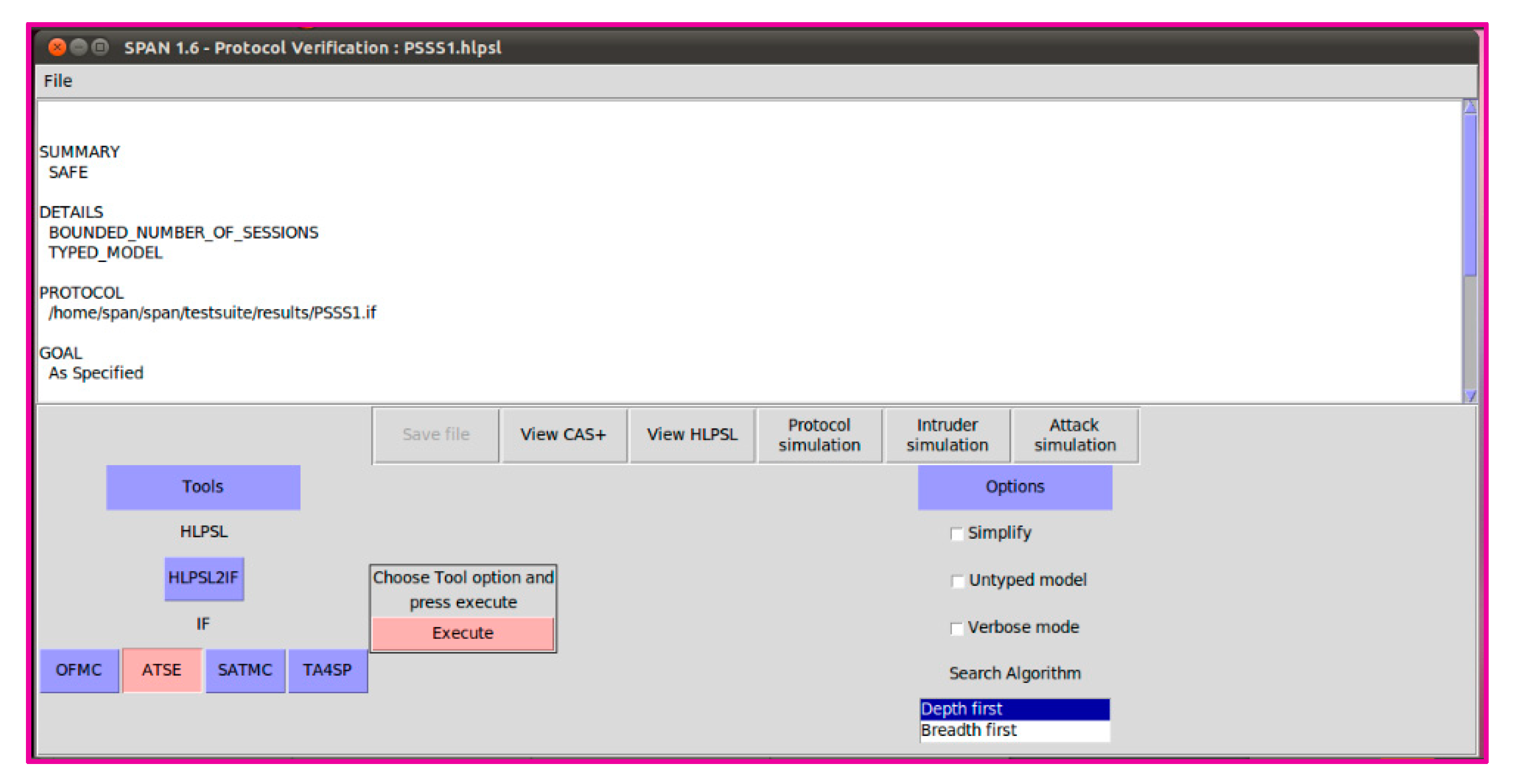Click scroll down arrow of output pane
The height and width of the screenshot is (784, 1513).
click(x=1470, y=396)
